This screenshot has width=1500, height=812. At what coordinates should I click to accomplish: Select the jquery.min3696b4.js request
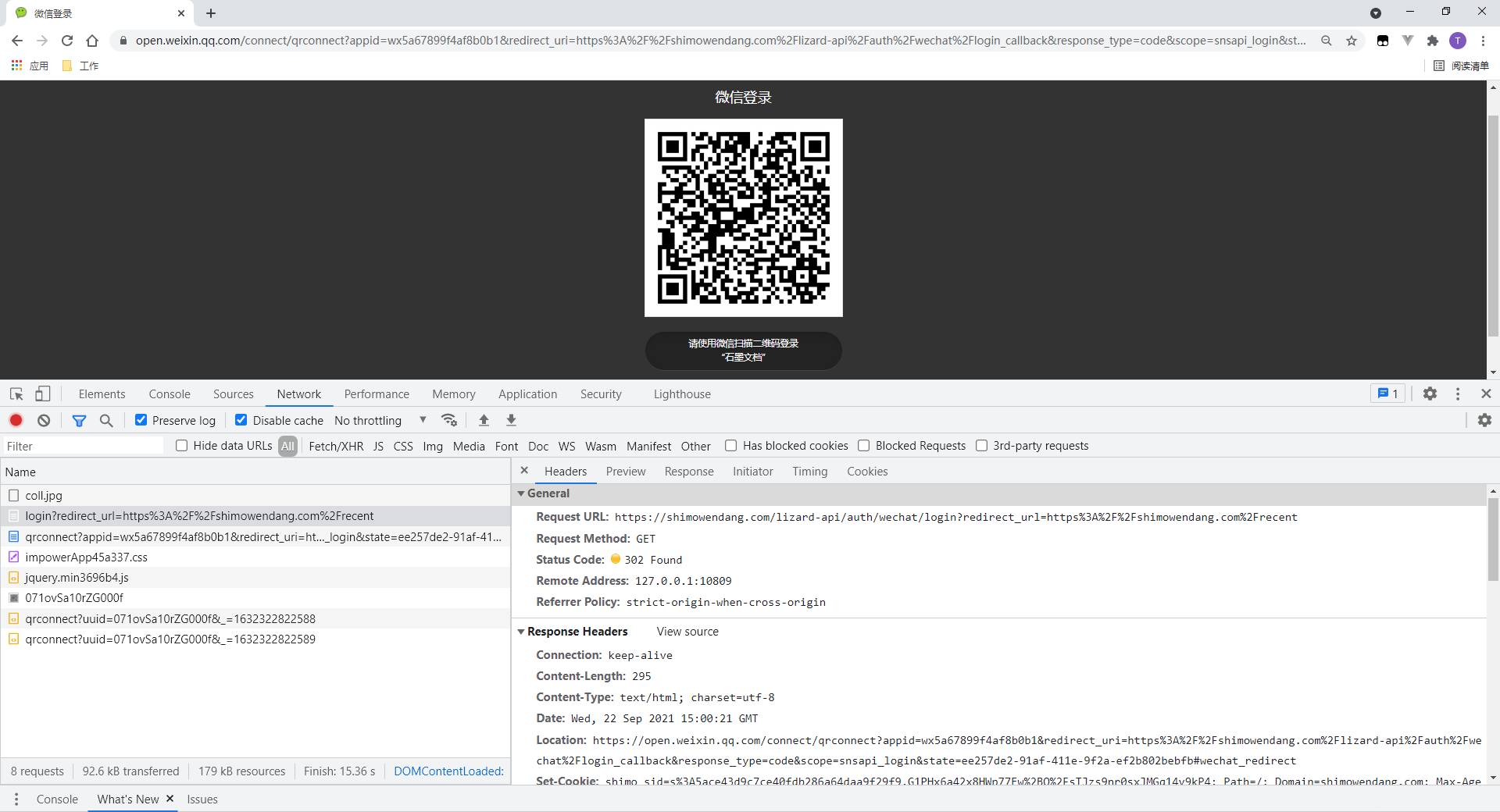pos(255,578)
